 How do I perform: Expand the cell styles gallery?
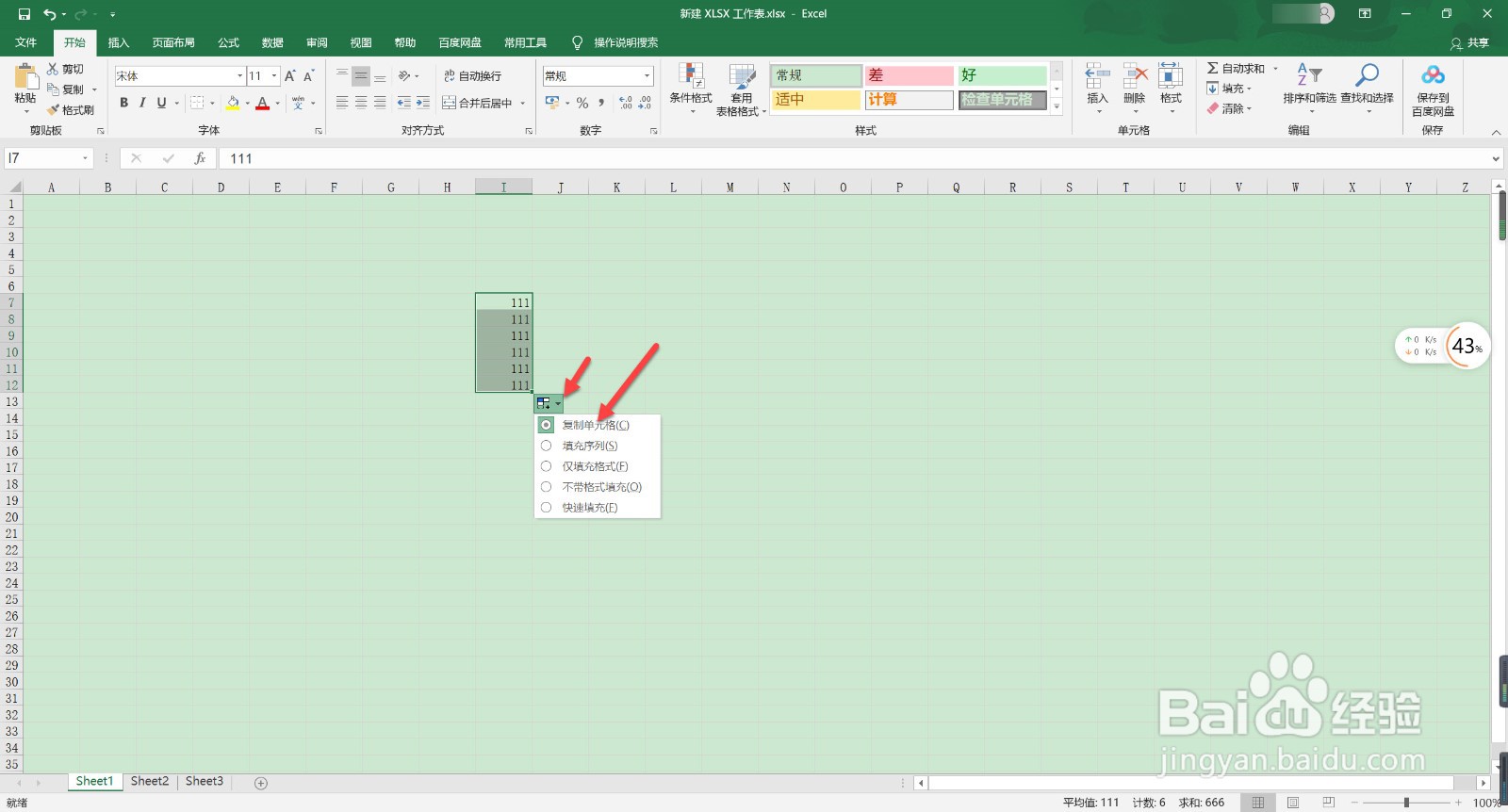tap(1057, 106)
